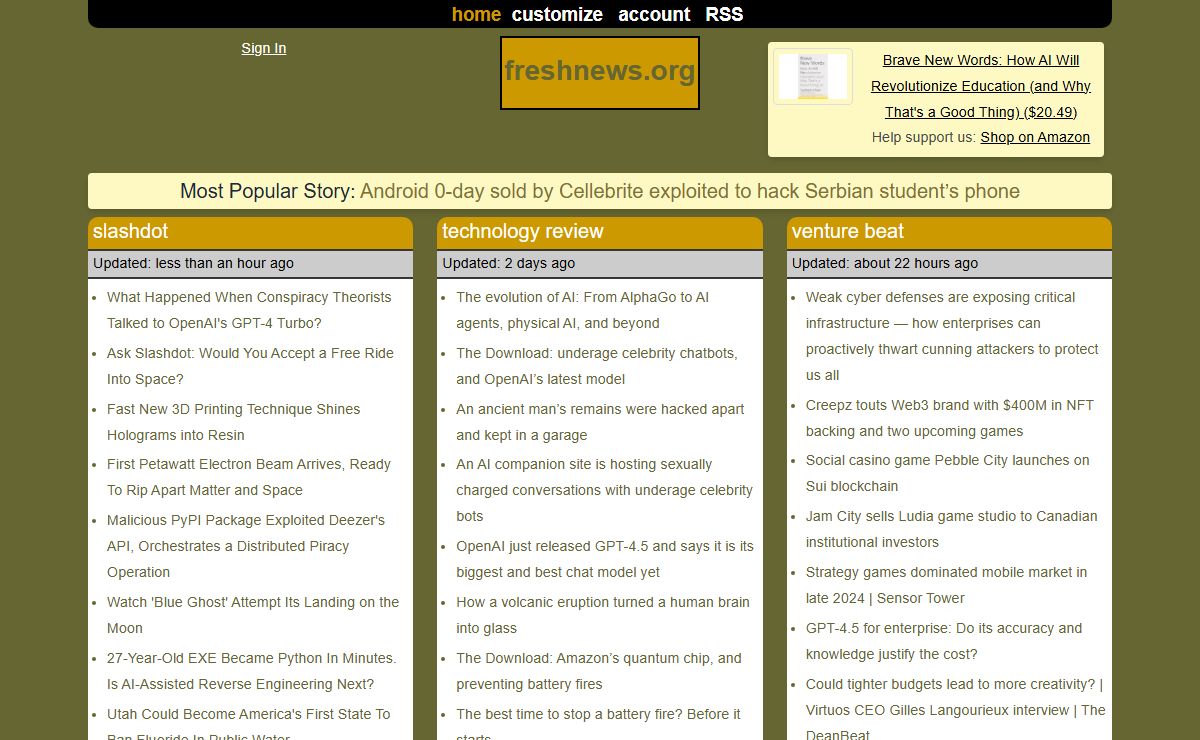Click 'Updated: about 22 hours ago' text
The height and width of the screenshot is (740, 1200).
(885, 263)
